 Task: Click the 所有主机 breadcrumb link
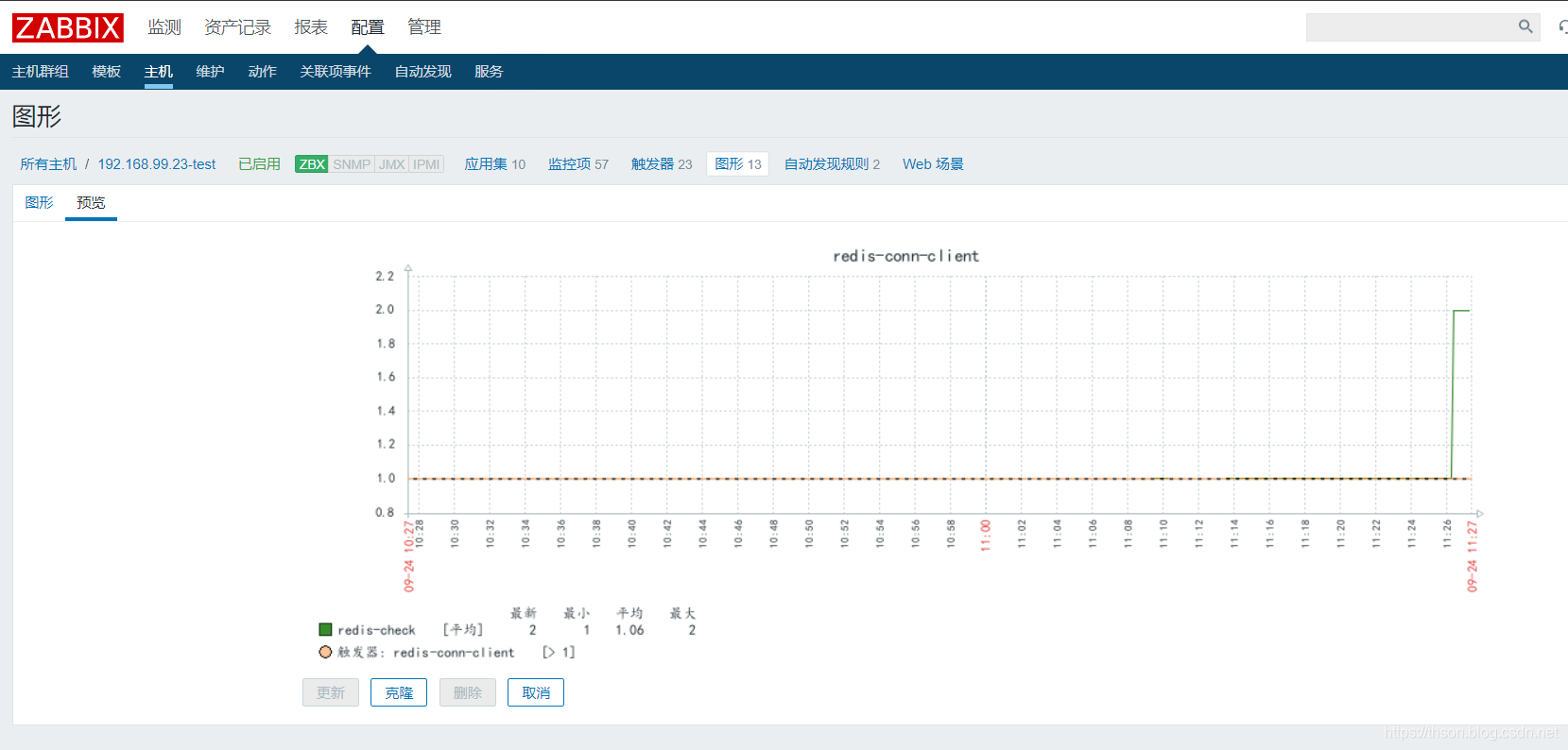[x=48, y=164]
